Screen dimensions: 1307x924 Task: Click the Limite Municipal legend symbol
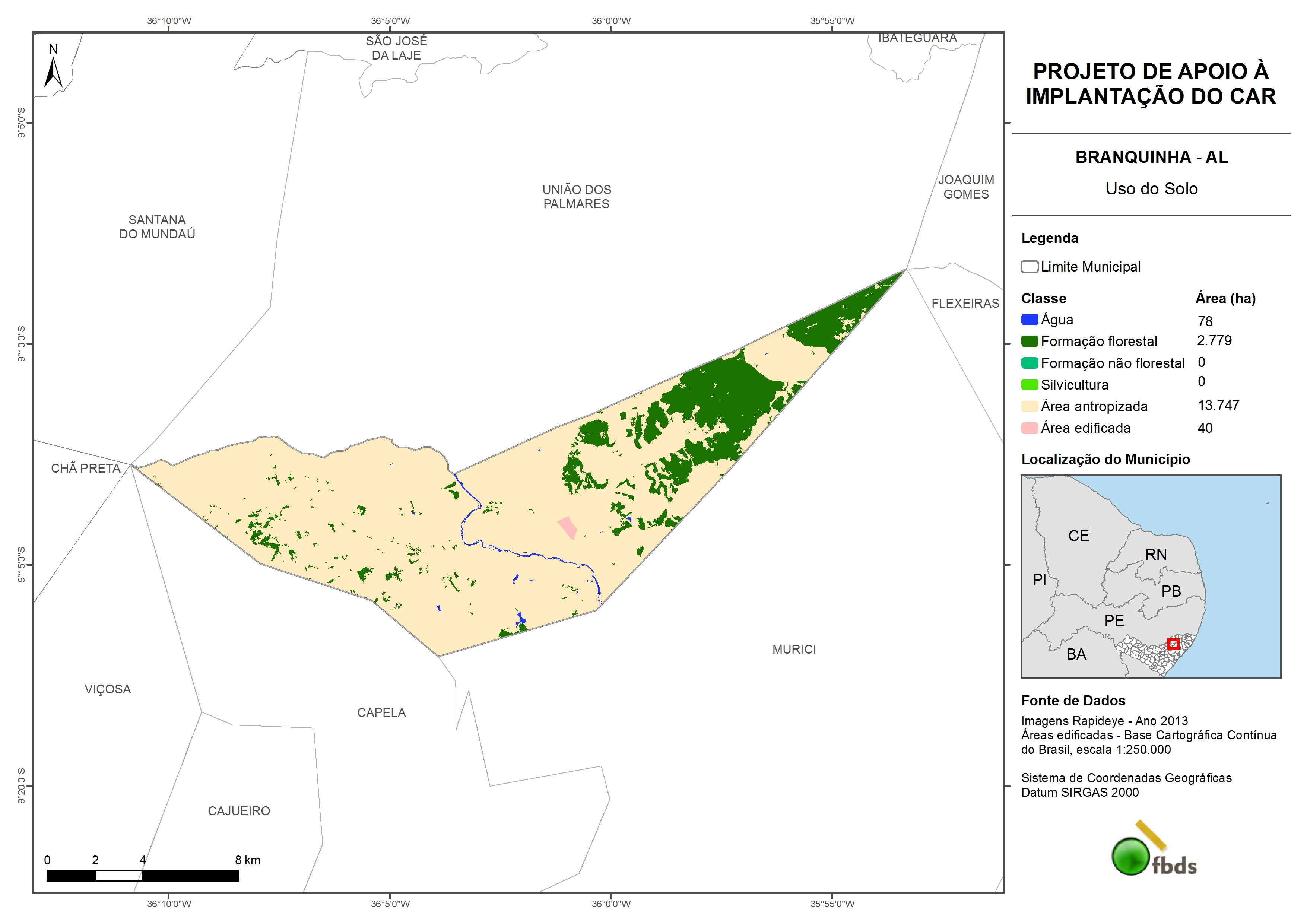(x=1029, y=266)
